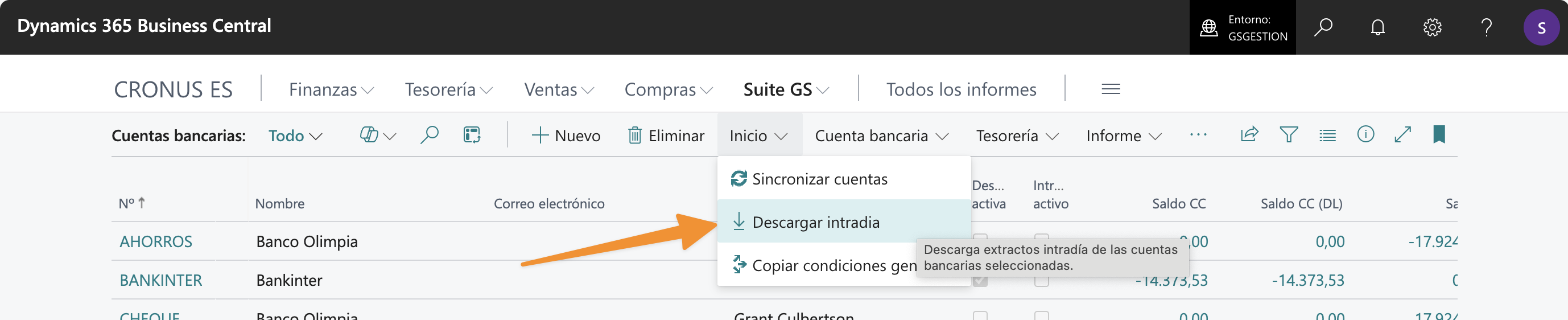Open the user account avatar S
This screenshot has height=320, width=1568.
pos(1541,27)
